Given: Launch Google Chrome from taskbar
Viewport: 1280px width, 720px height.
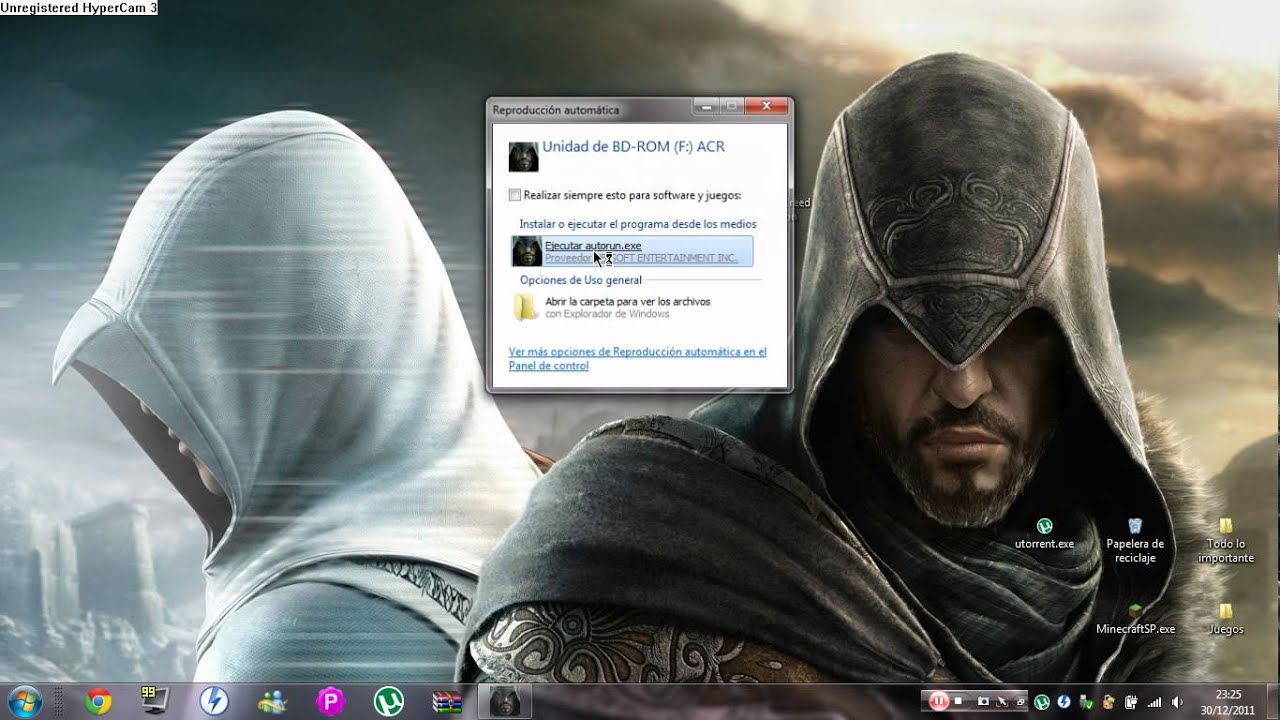Looking at the screenshot, I should click(98, 702).
